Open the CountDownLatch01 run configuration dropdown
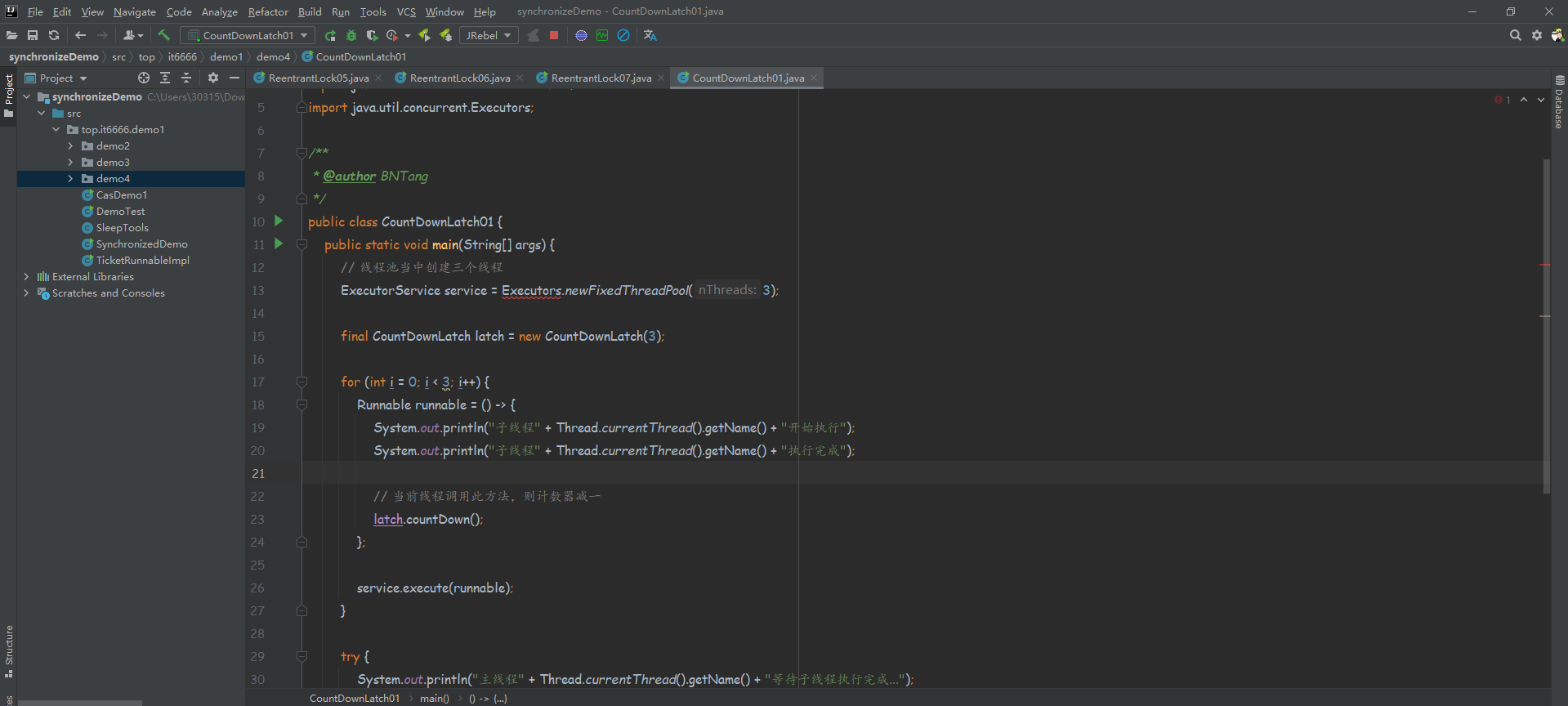This screenshot has width=1568, height=706. pos(248,35)
